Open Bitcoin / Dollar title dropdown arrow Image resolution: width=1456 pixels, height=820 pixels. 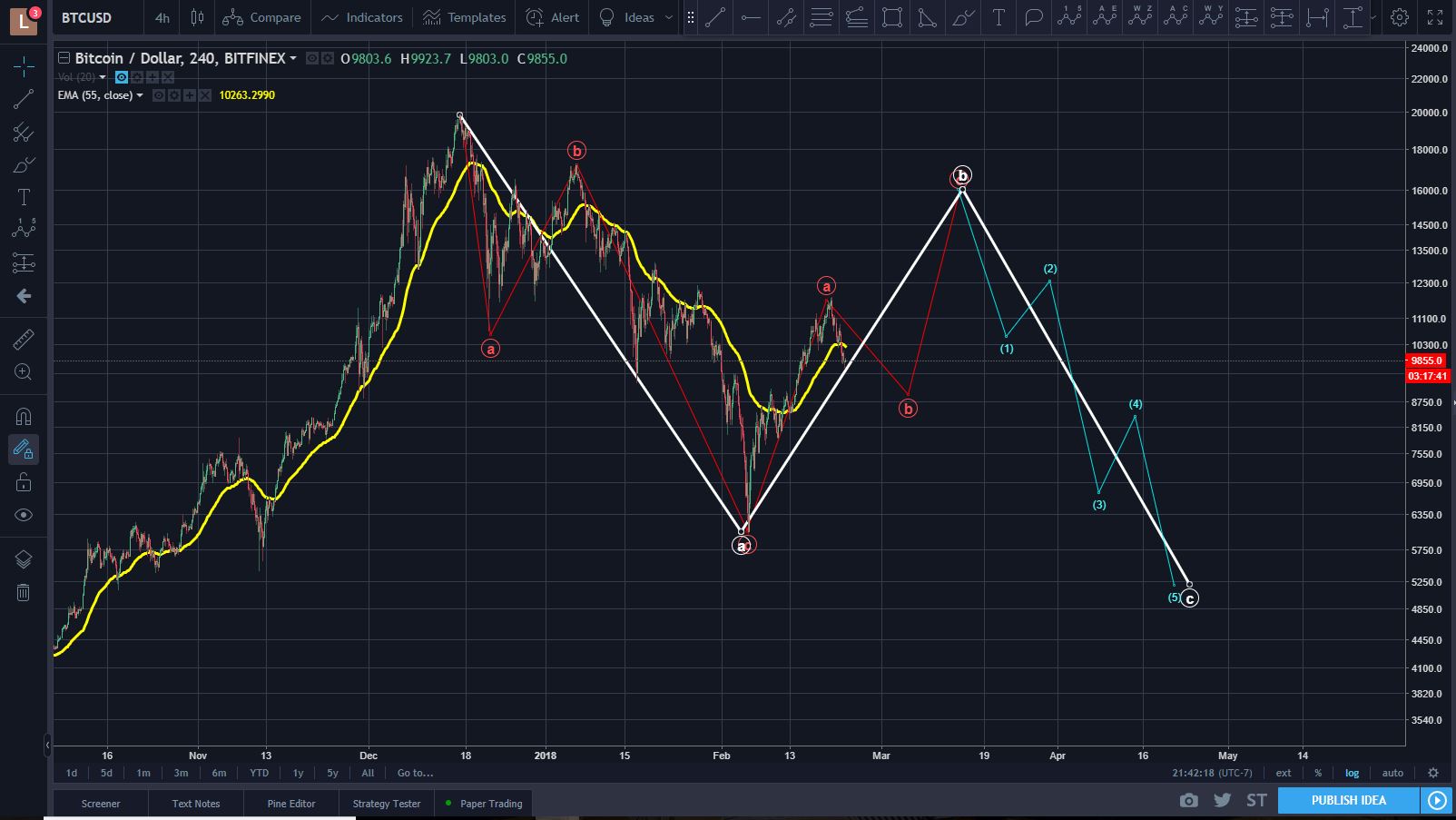[293, 58]
